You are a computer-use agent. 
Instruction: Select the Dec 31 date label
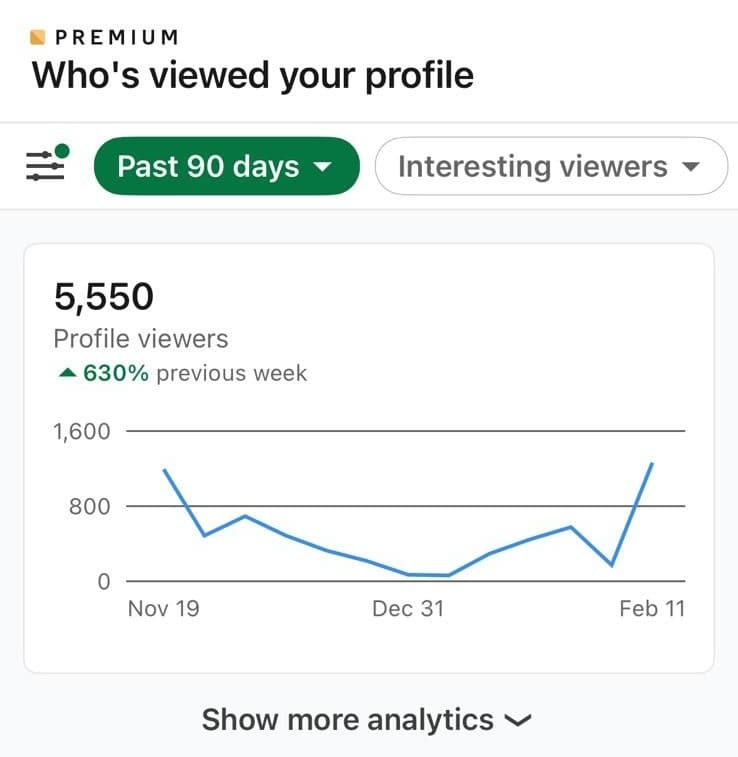[x=407, y=608]
